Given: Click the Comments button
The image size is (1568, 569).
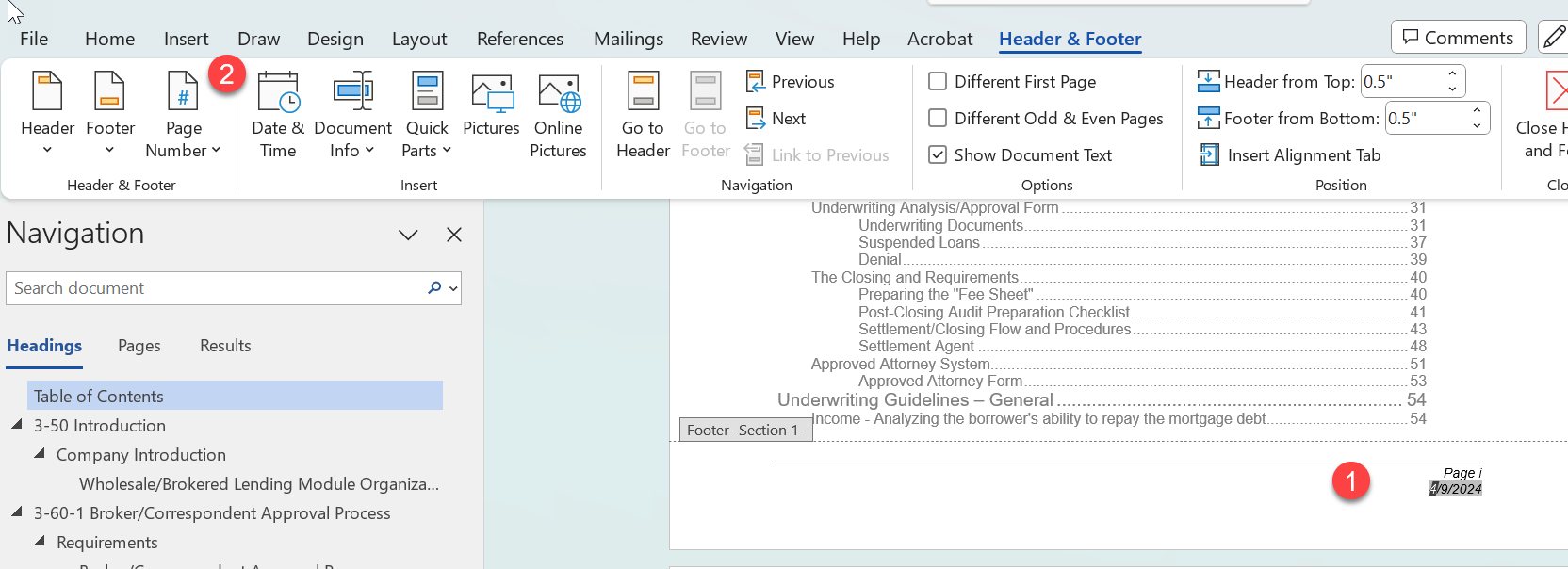Looking at the screenshot, I should 1458,38.
